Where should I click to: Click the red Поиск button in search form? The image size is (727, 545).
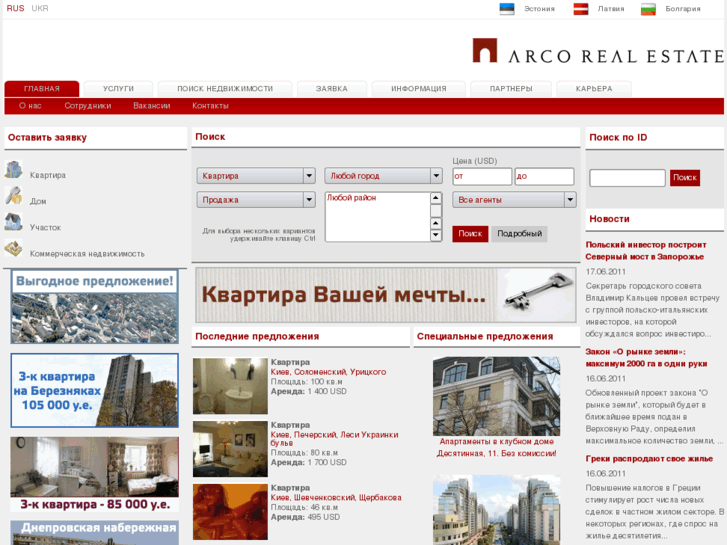click(x=470, y=234)
